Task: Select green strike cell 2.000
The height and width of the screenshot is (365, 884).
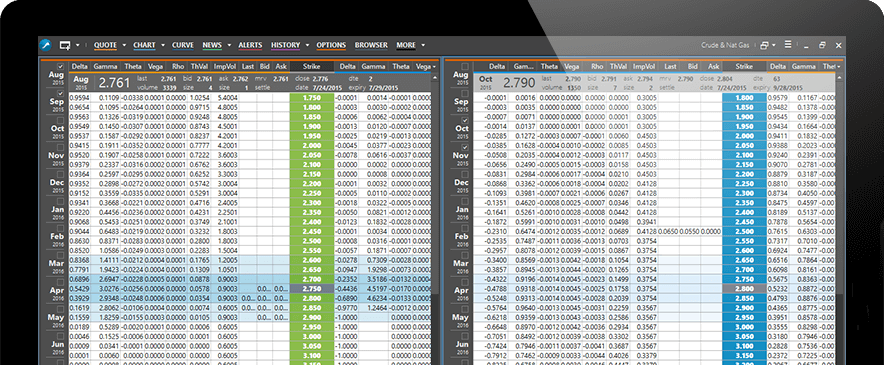Action: [311, 145]
